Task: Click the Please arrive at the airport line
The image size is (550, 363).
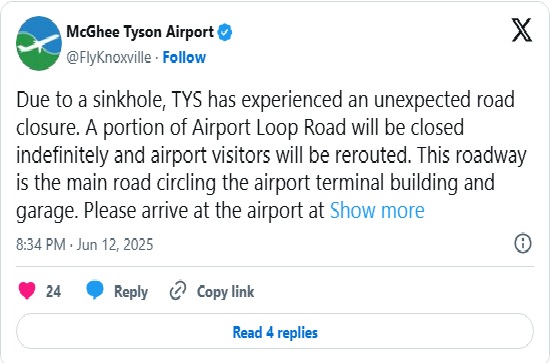Action: pyautogui.click(x=204, y=211)
